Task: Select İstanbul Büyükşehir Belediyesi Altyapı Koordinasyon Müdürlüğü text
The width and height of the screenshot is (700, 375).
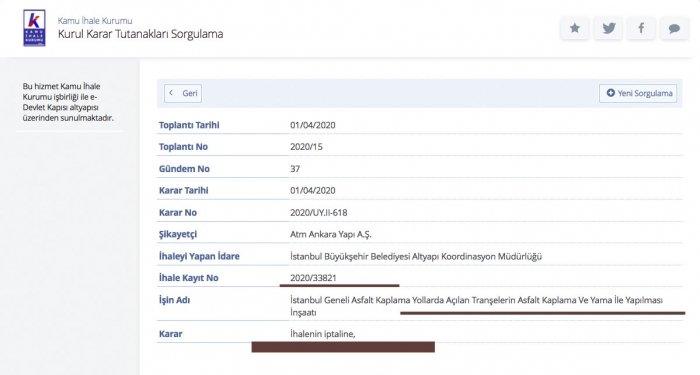Action: click(416, 256)
